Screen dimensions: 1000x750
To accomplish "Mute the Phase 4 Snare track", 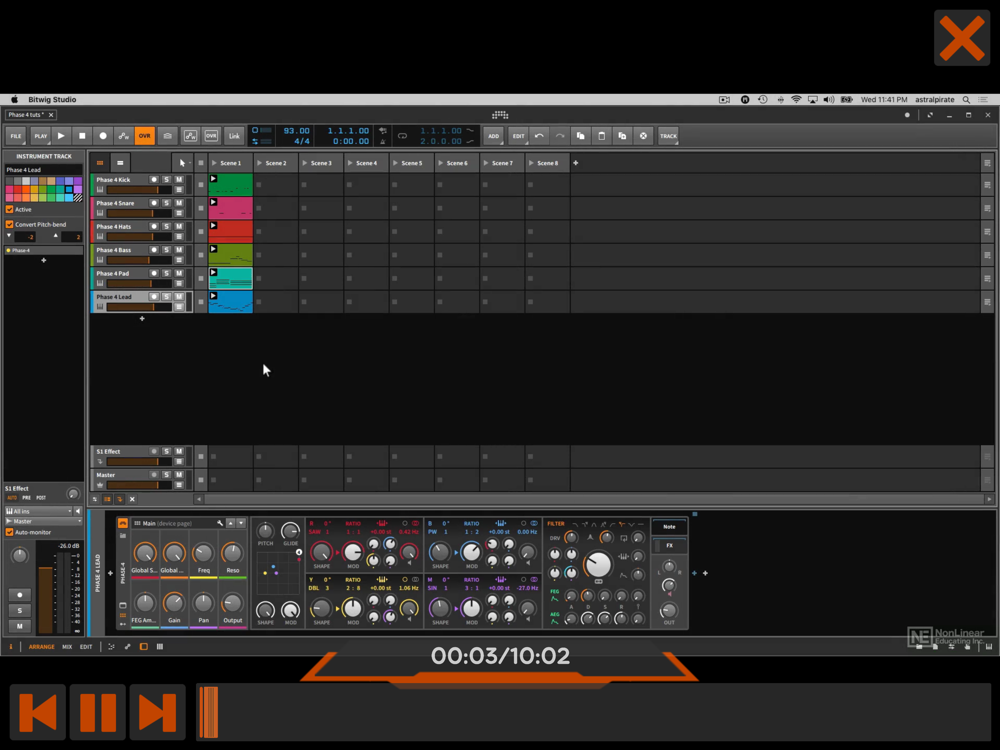I will [179, 204].
